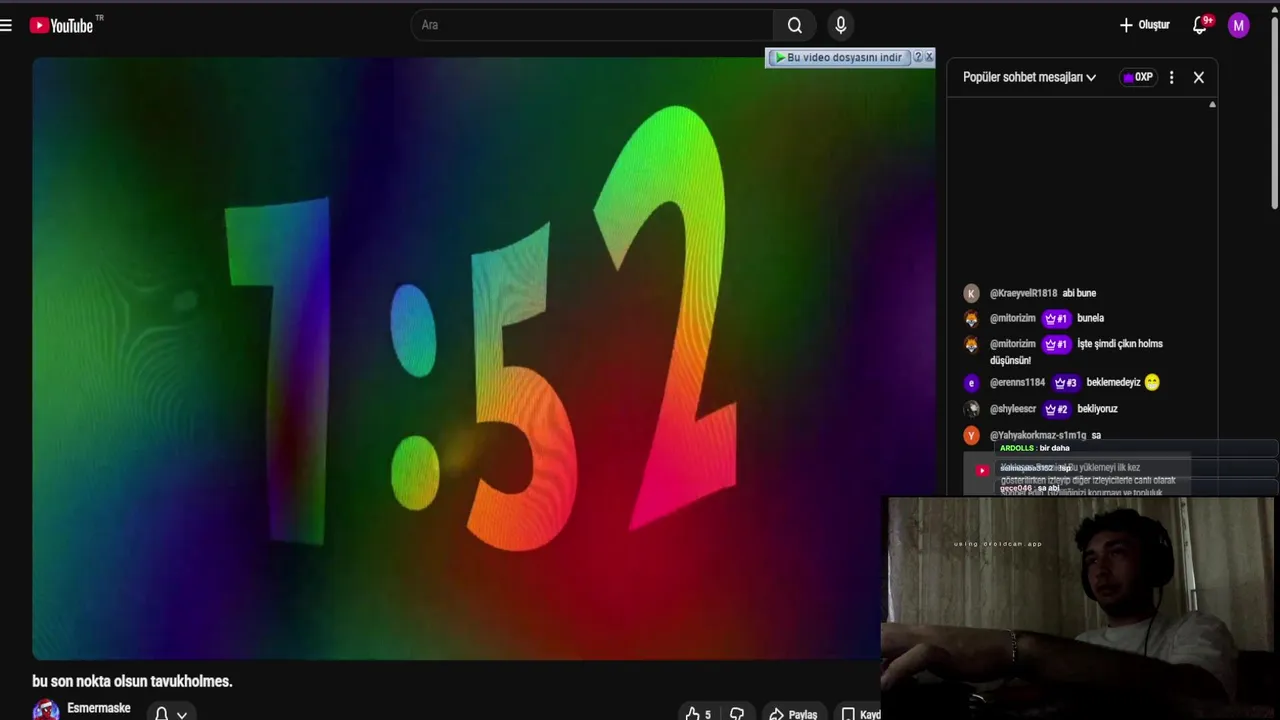
Task: Click the @shyleescr chat avatar
Action: (x=971, y=409)
